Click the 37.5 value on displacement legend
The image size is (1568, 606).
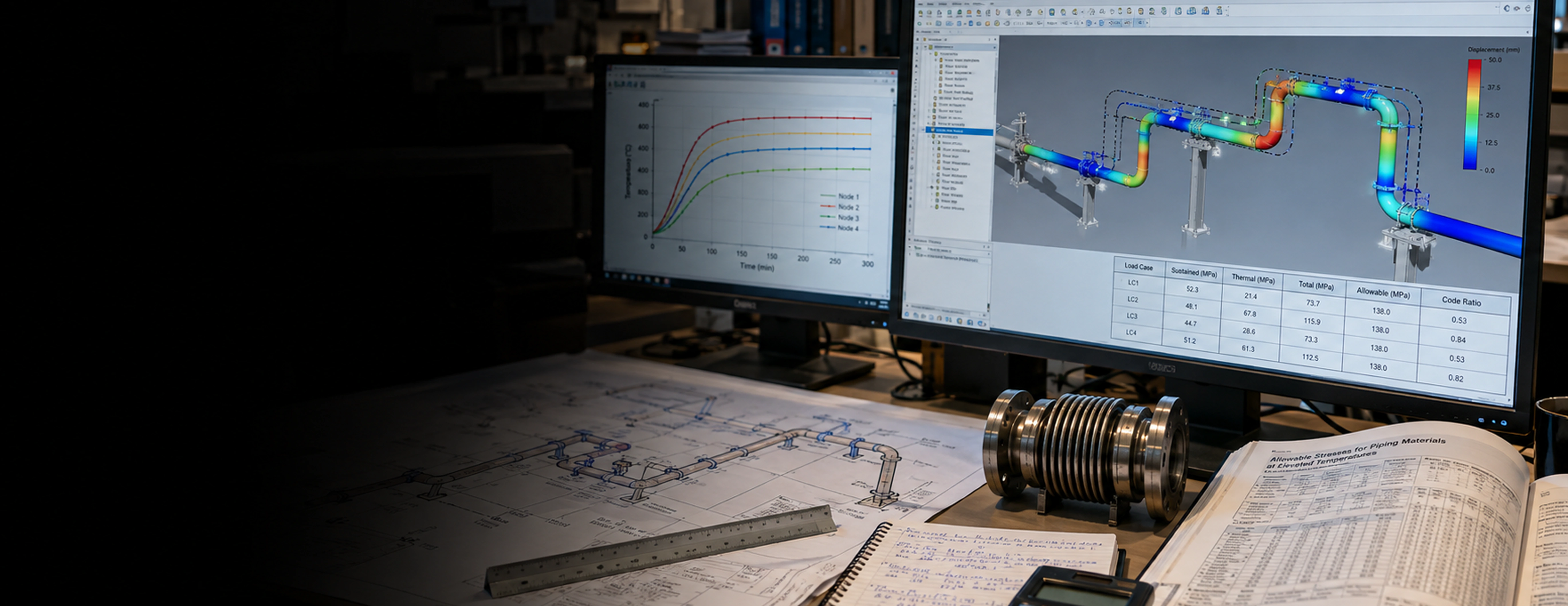(x=1494, y=88)
